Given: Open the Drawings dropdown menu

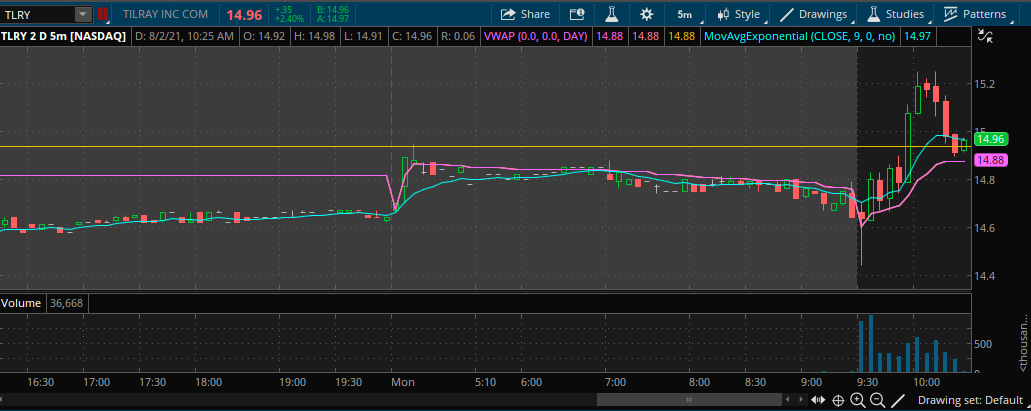Looking at the screenshot, I should pyautogui.click(x=813, y=14).
